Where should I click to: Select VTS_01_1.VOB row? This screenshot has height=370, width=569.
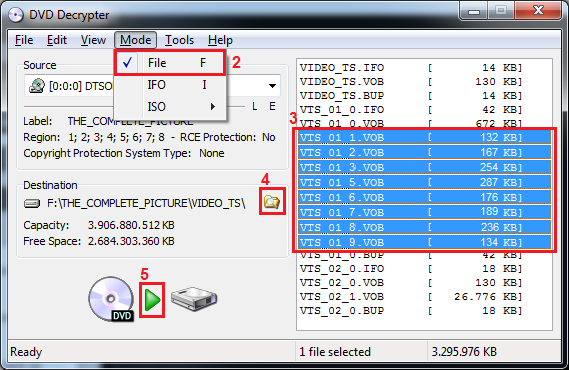click(x=425, y=137)
